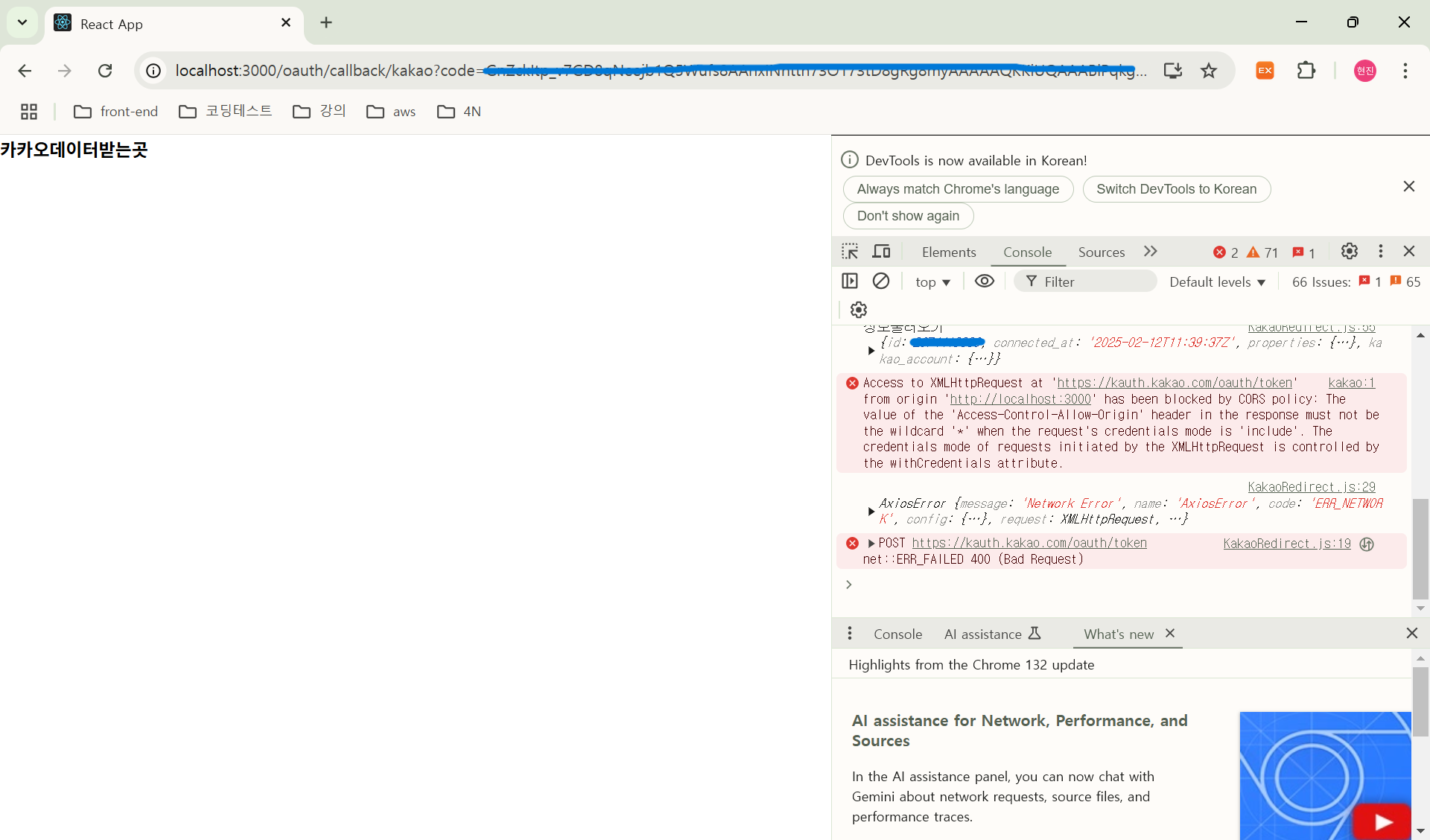Viewport: 1430px width, 840px height.
Task: Close the What's new tab
Action: tap(1170, 634)
